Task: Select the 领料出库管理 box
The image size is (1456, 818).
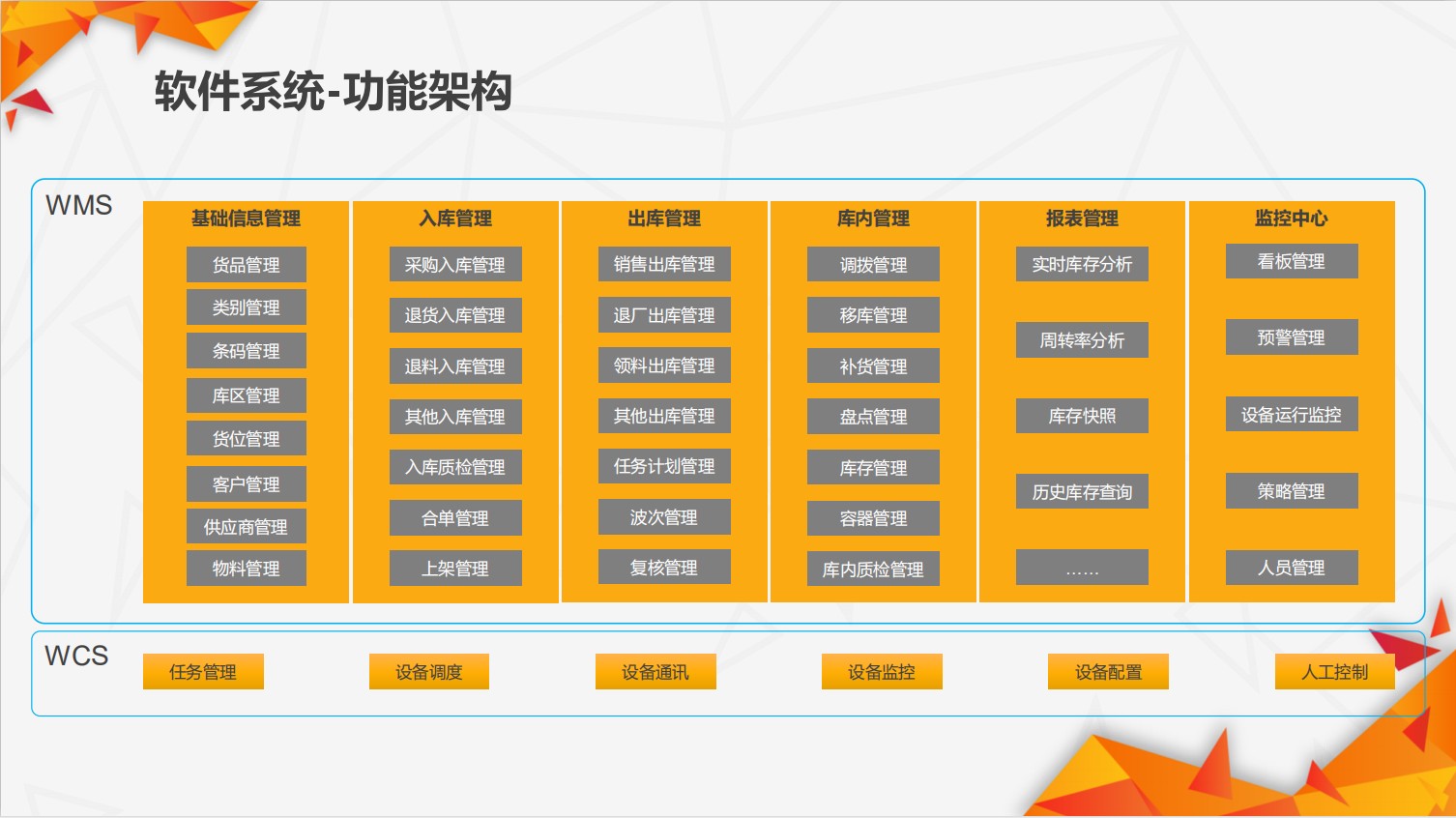Action: (664, 365)
